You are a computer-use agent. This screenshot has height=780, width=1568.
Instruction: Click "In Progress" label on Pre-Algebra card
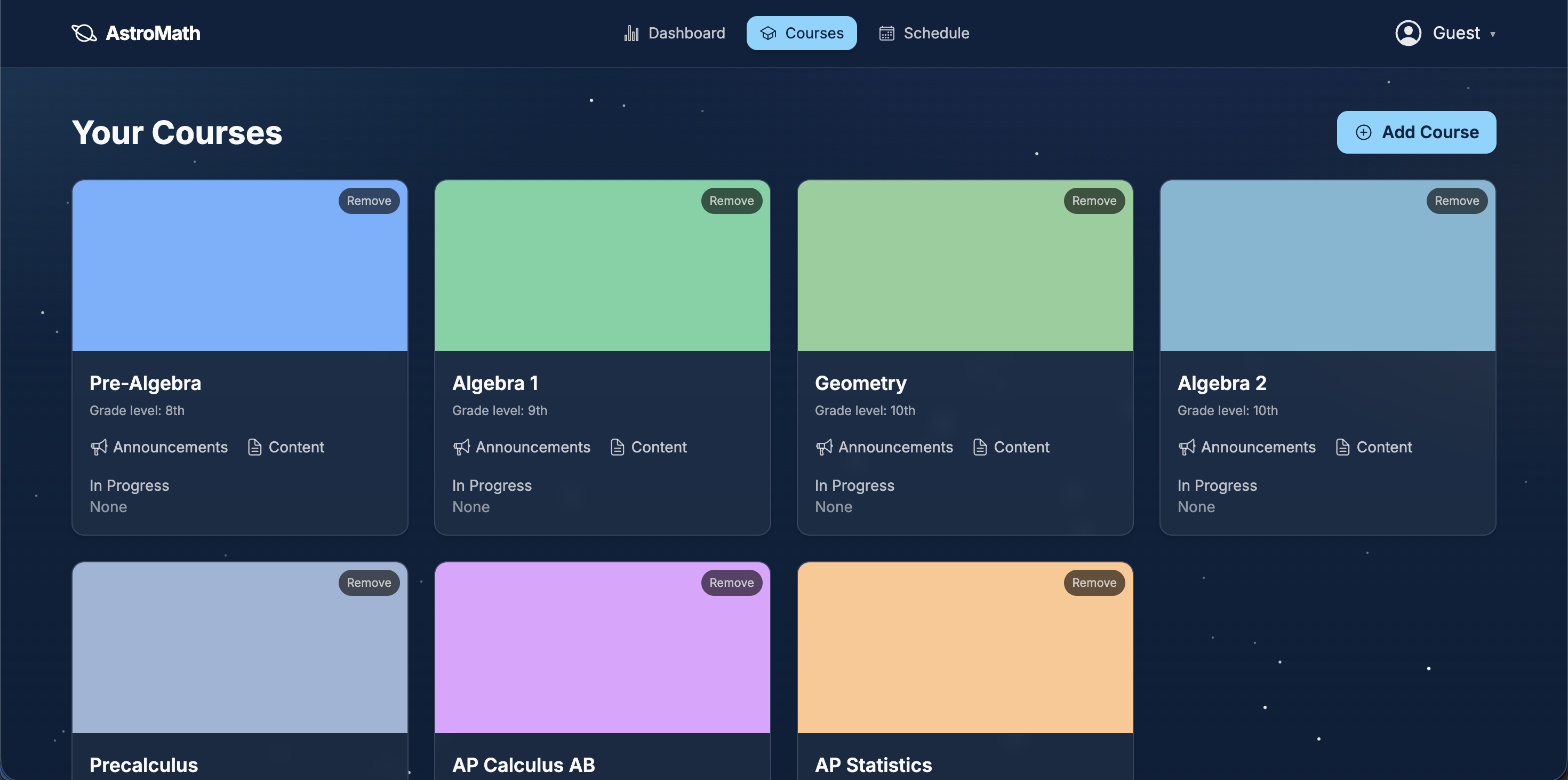click(x=129, y=485)
